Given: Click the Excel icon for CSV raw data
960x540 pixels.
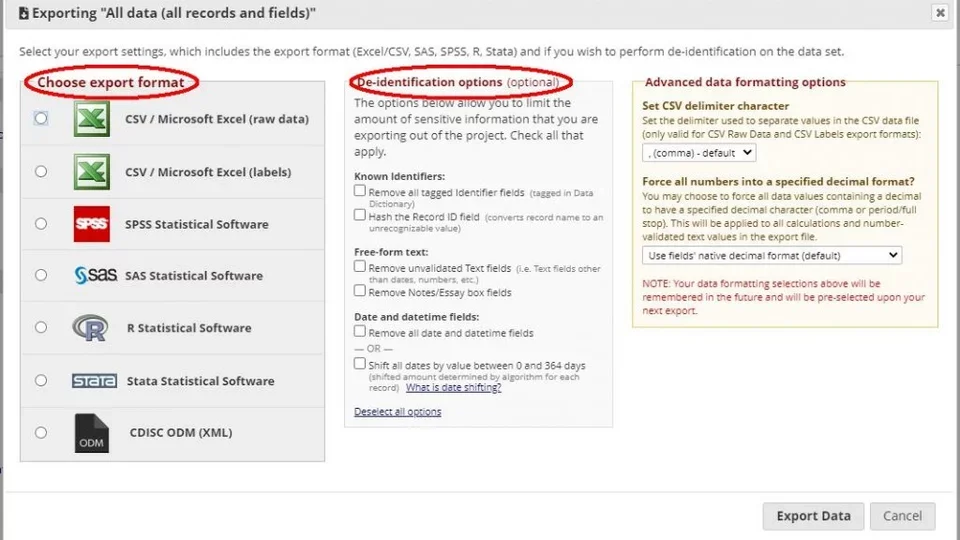Looking at the screenshot, I should [x=91, y=119].
